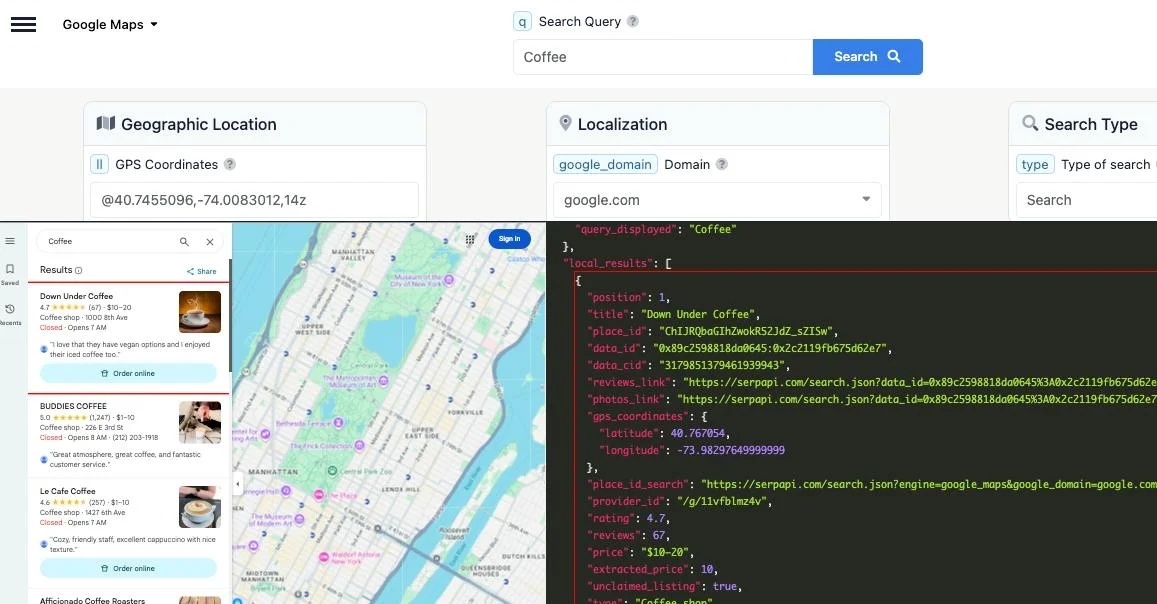1157x604 pixels.
Task: Click the Central Park Zoo map marker
Action: 332,471
